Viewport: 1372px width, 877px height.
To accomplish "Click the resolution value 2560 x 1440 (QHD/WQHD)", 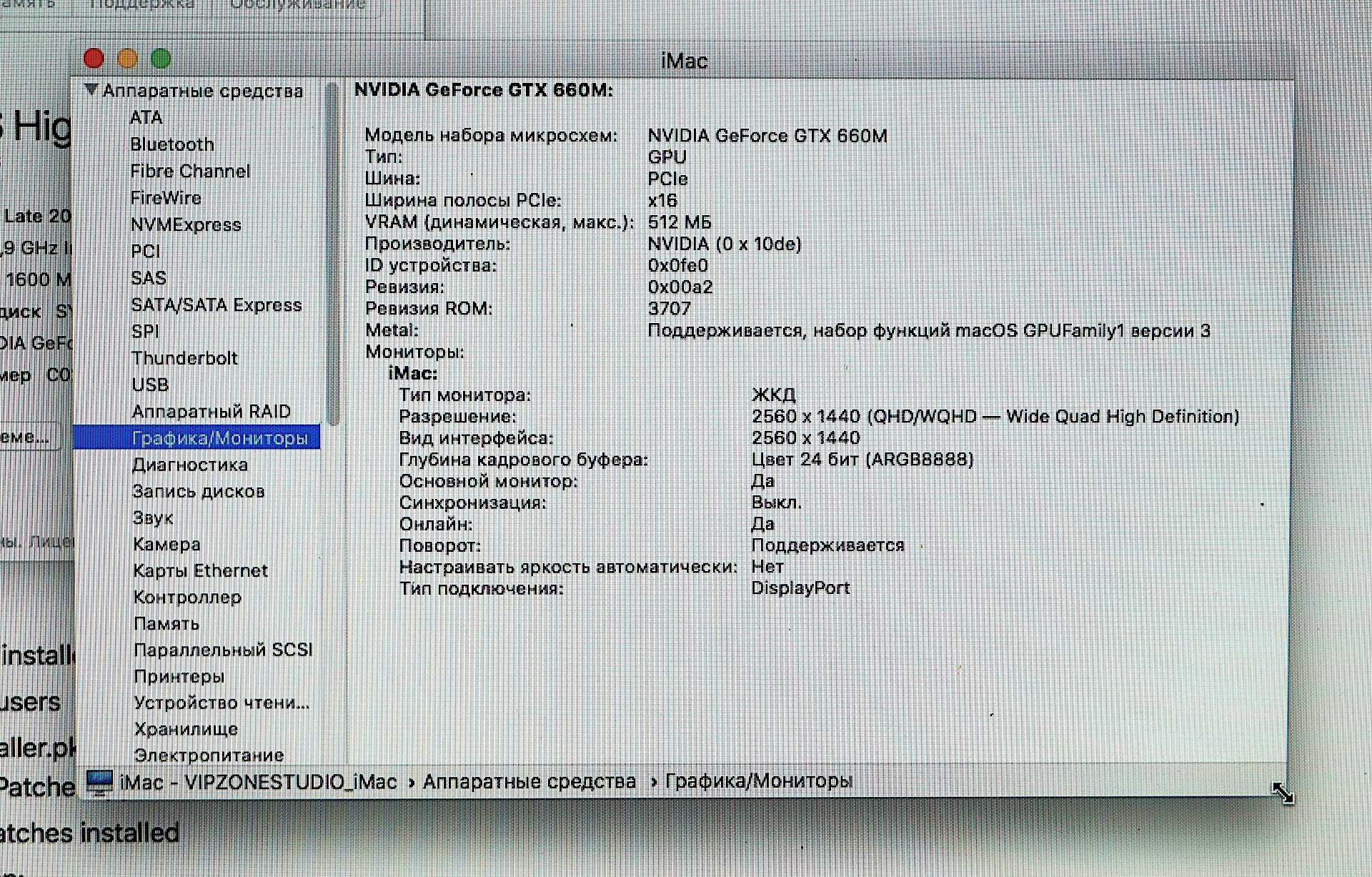I will (x=995, y=417).
